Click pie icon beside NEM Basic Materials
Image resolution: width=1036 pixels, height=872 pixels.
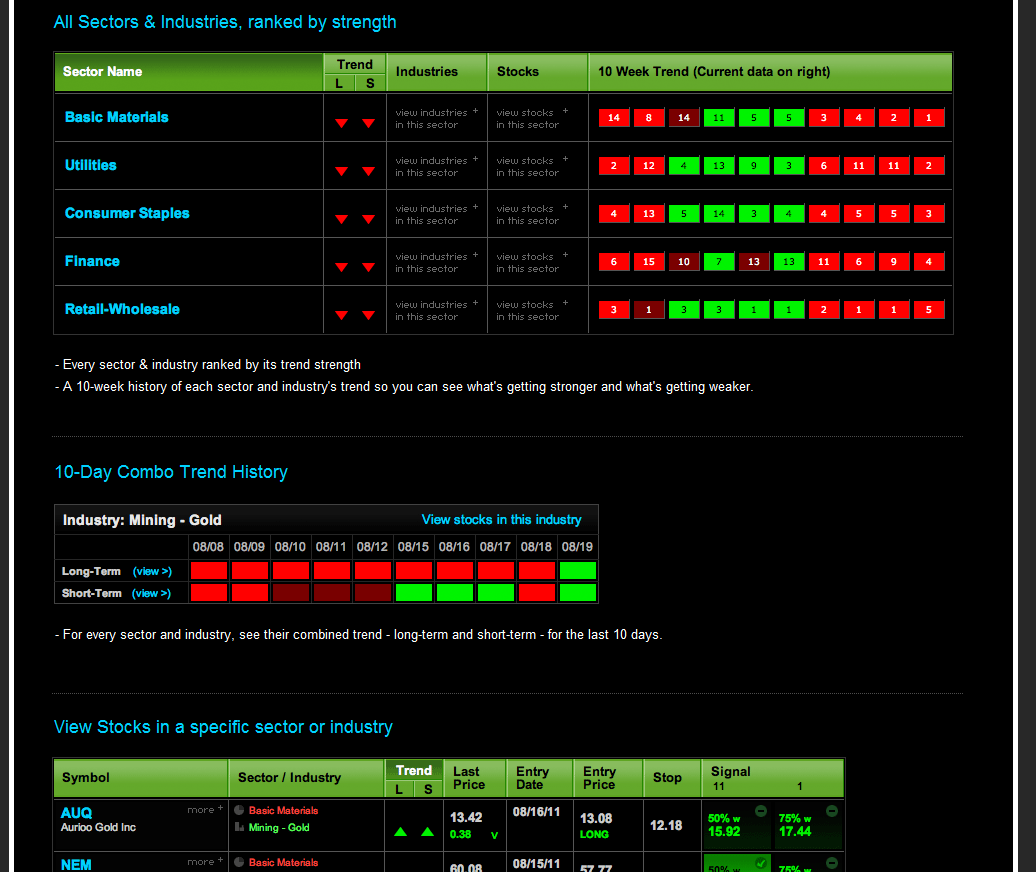tap(239, 862)
